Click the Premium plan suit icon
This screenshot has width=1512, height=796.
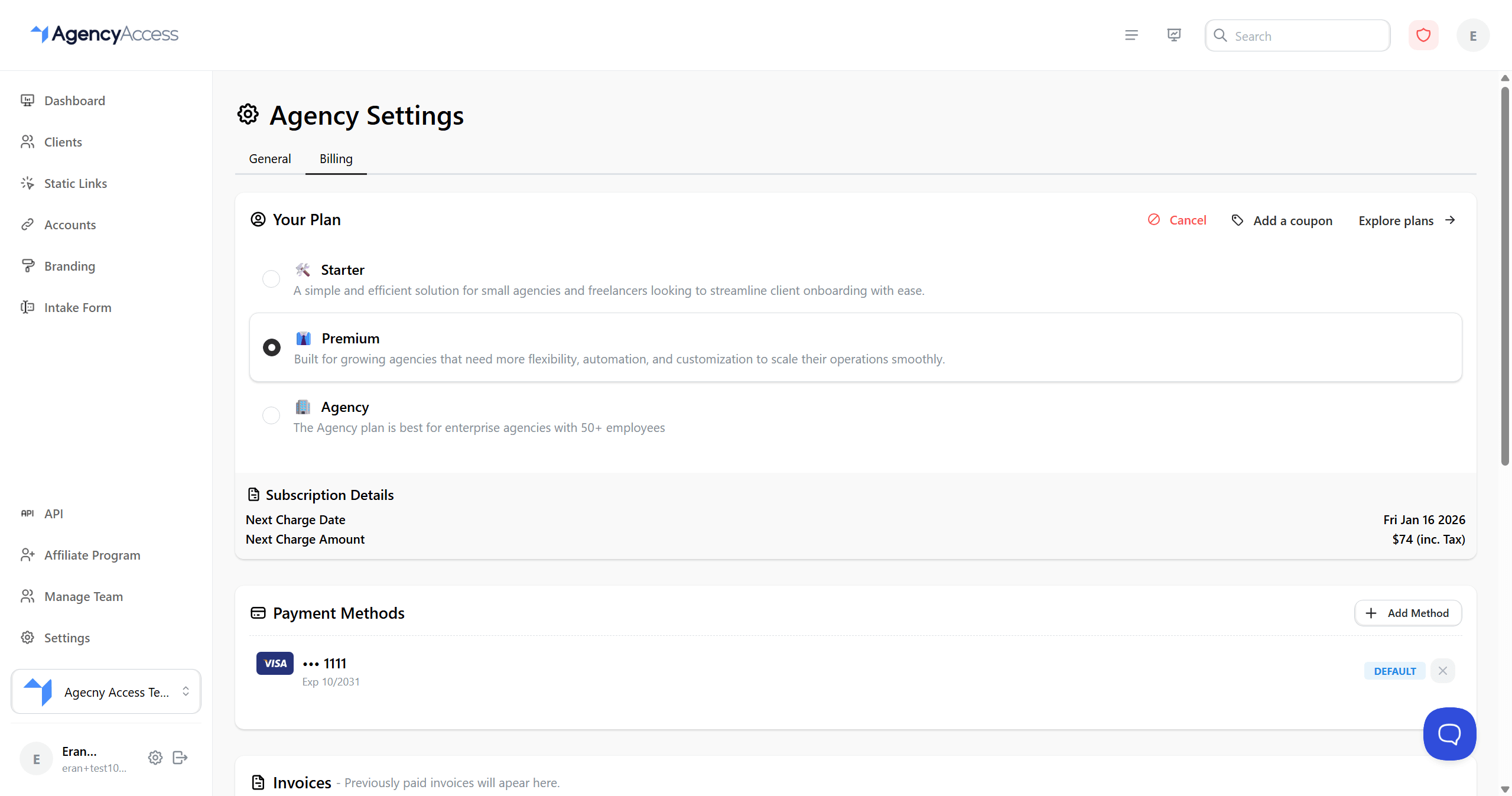click(x=303, y=339)
